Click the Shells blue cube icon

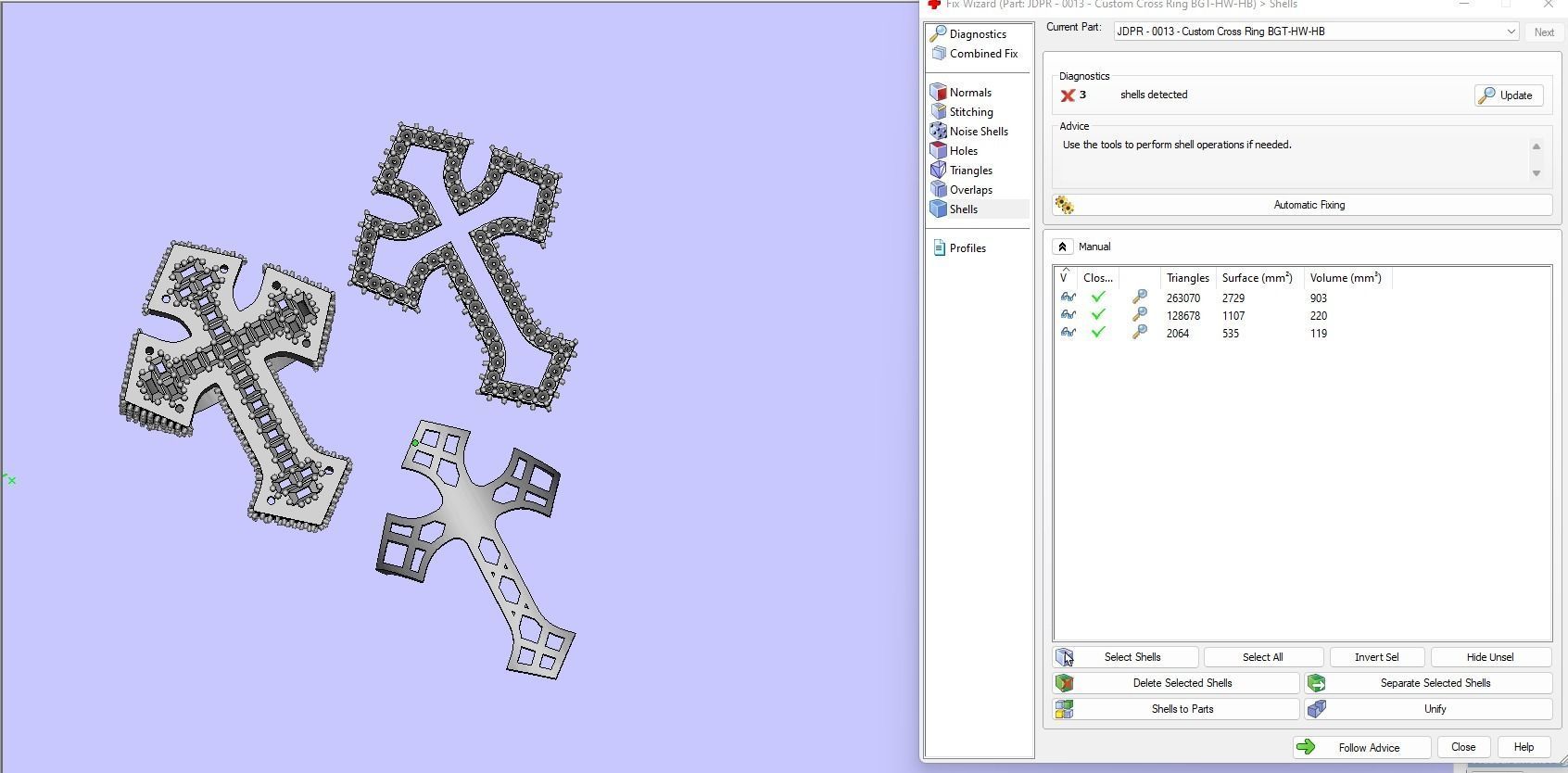[938, 209]
